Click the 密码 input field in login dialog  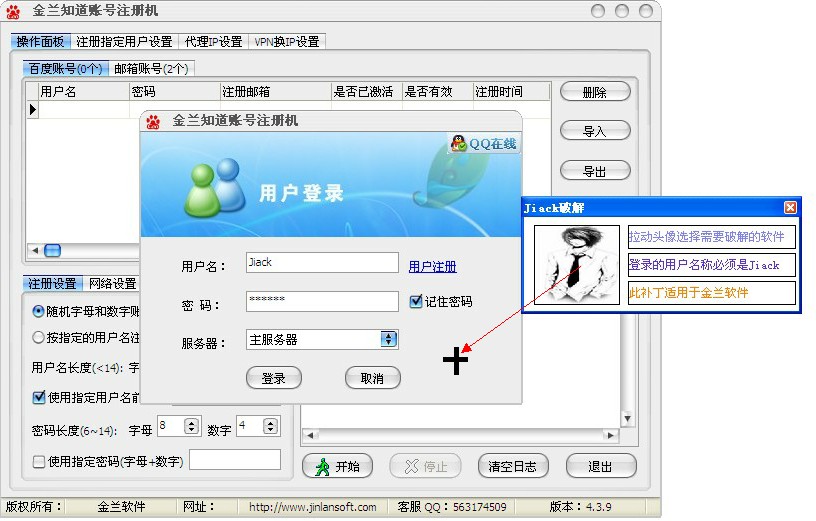point(322,301)
